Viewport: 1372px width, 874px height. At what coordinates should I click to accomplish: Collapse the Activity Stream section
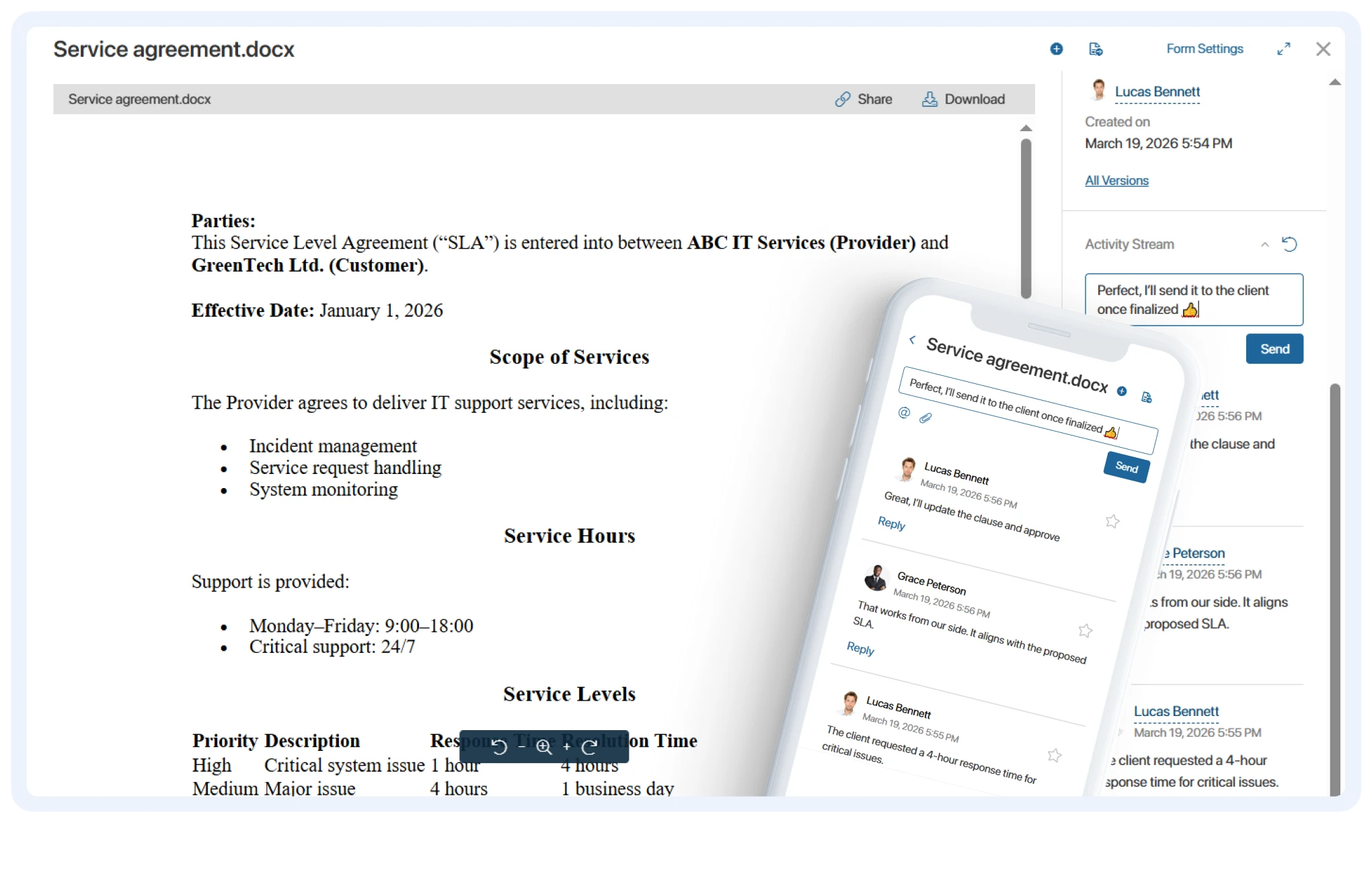click(x=1264, y=245)
